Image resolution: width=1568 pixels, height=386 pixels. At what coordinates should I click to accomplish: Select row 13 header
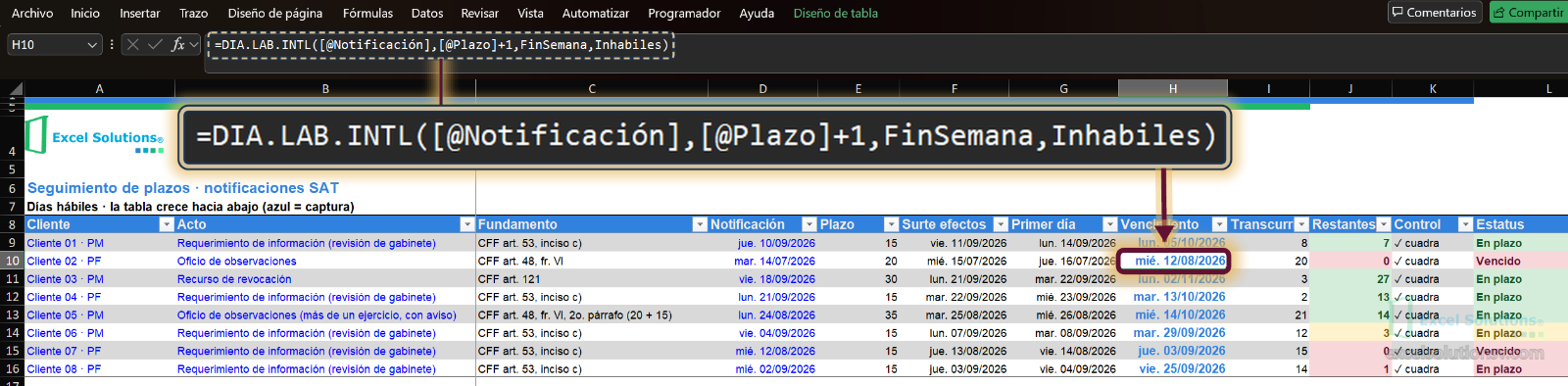point(12,314)
